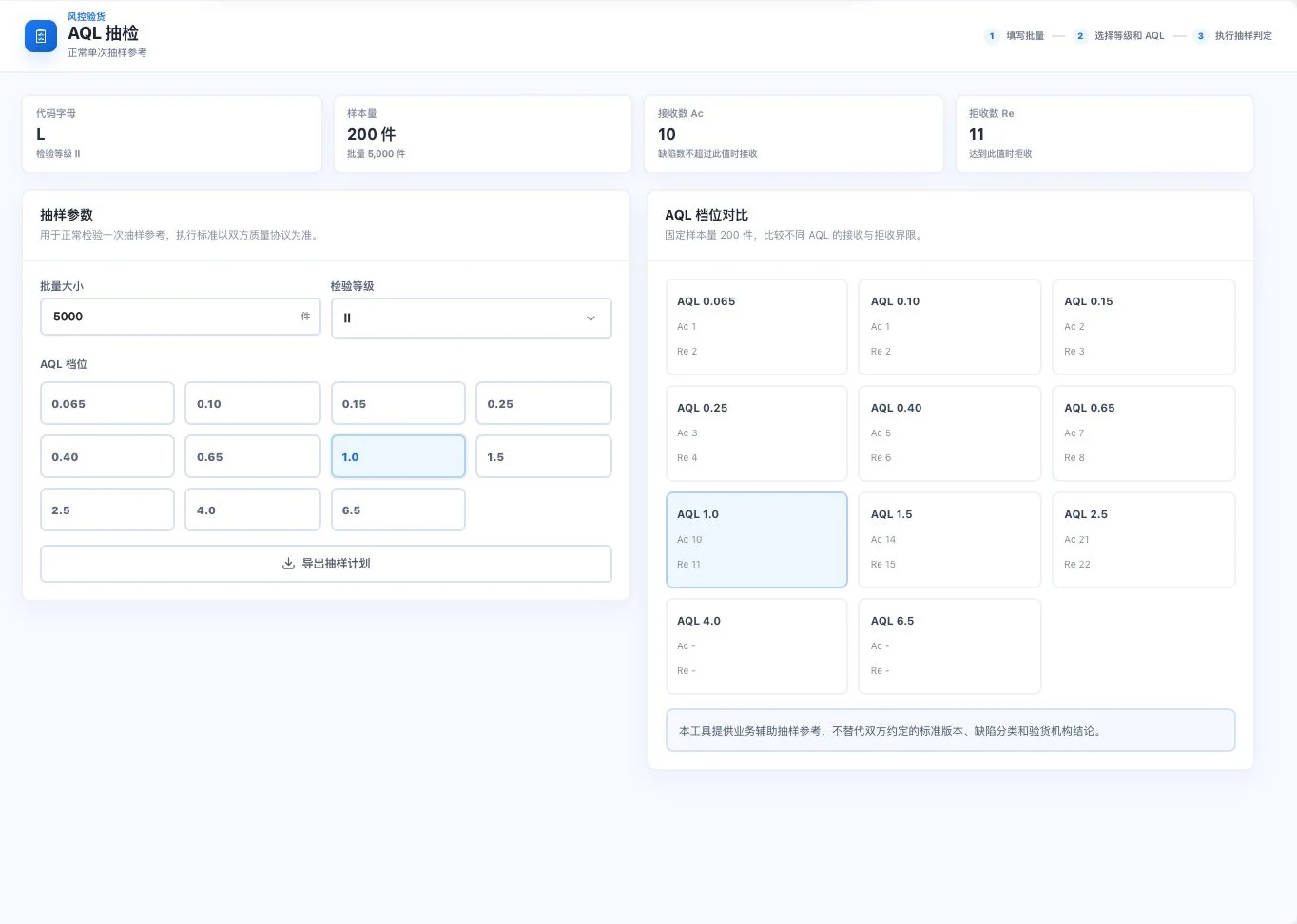Image resolution: width=1297 pixels, height=924 pixels.
Task: Click the 接收数 Ac value 10
Action: 667,134
